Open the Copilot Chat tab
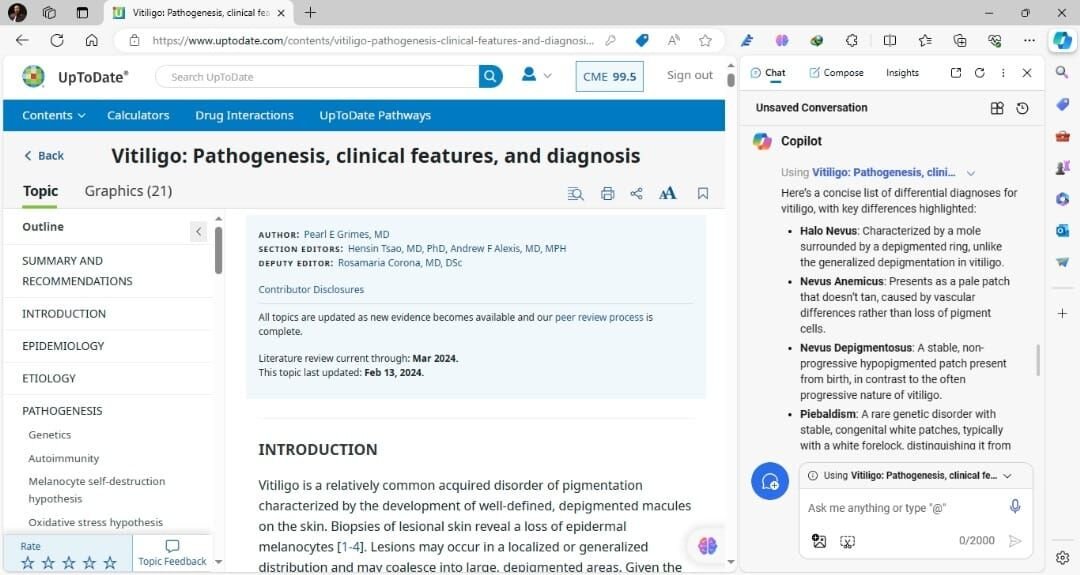 point(767,72)
